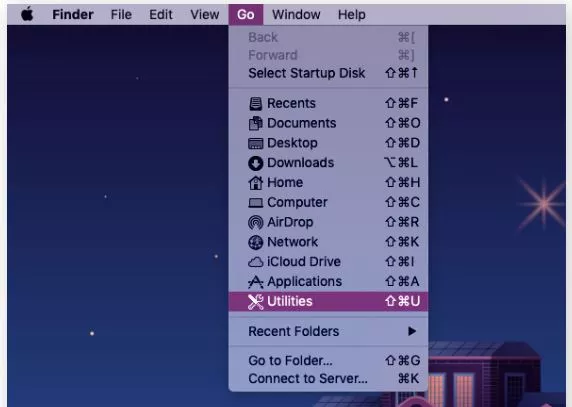Click the Desktop icon in Go menu
This screenshot has height=407, width=572.
click(x=255, y=143)
